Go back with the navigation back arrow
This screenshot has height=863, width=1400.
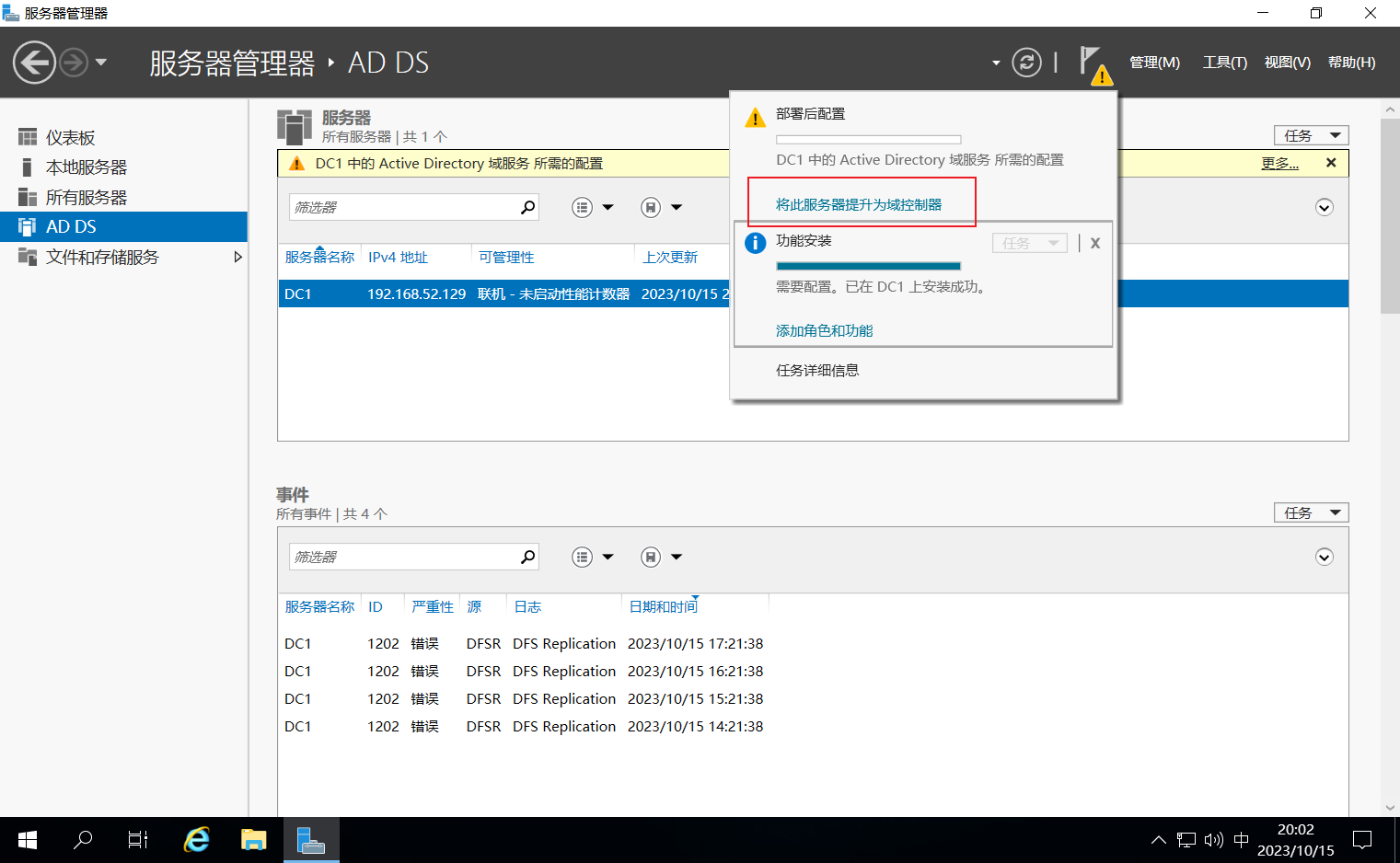tap(35, 63)
